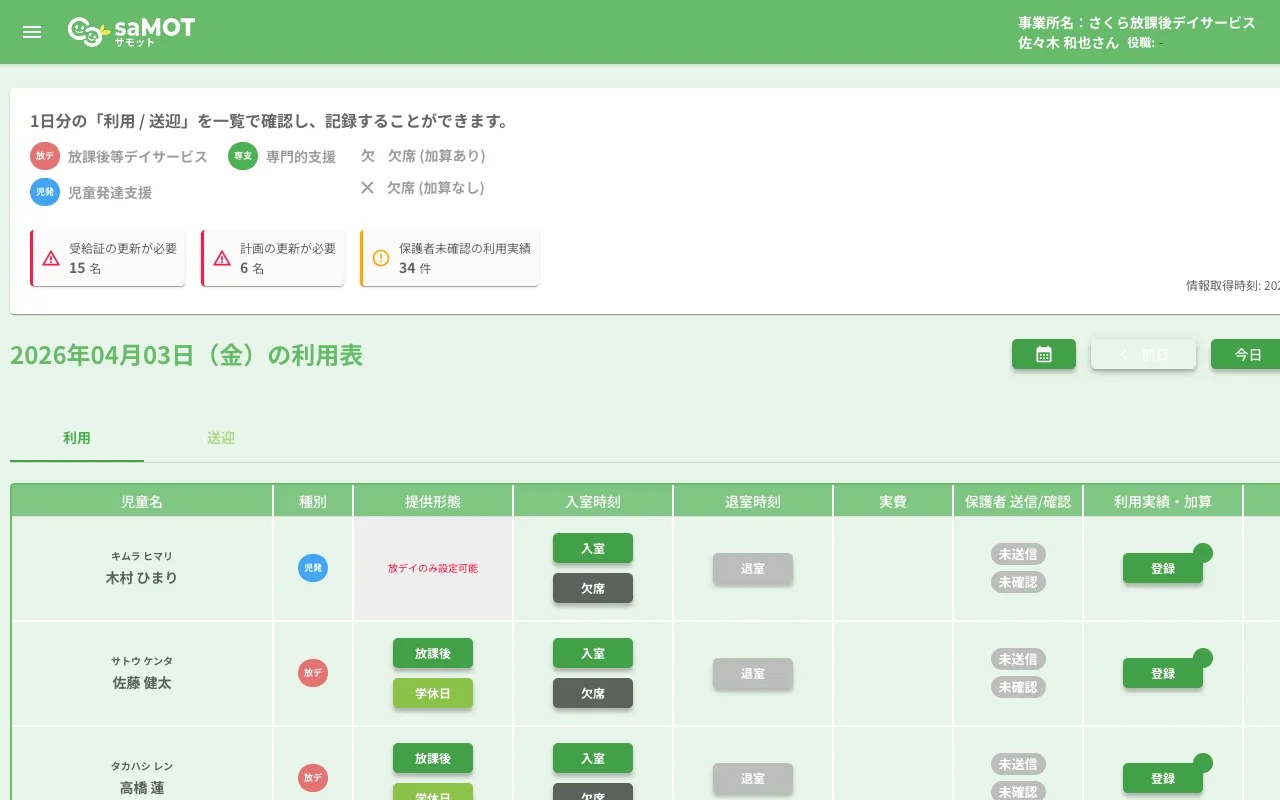Click the 欠席 button for 木村 ひまり
Image resolution: width=1280 pixels, height=800 pixels.
(592, 588)
